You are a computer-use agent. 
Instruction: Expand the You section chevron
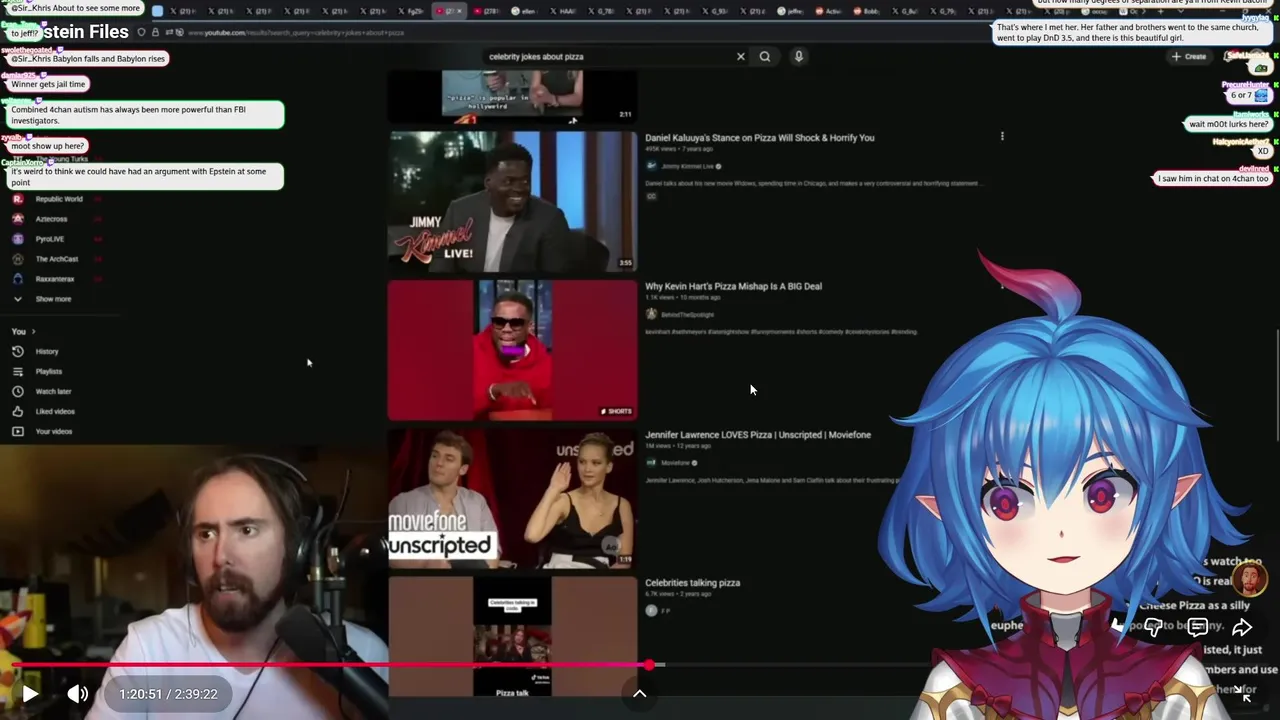(33, 331)
